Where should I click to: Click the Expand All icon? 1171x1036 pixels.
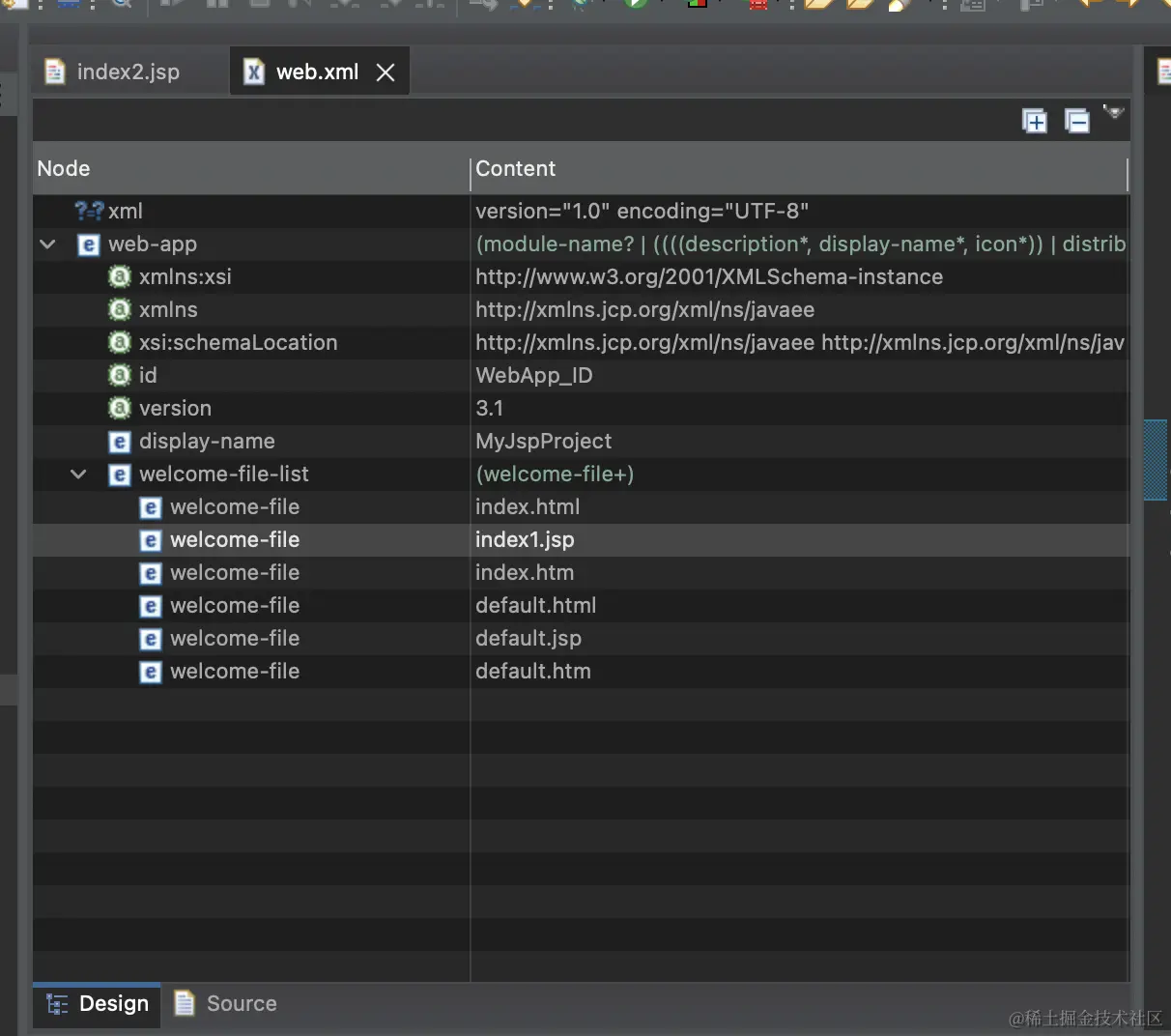1035,121
